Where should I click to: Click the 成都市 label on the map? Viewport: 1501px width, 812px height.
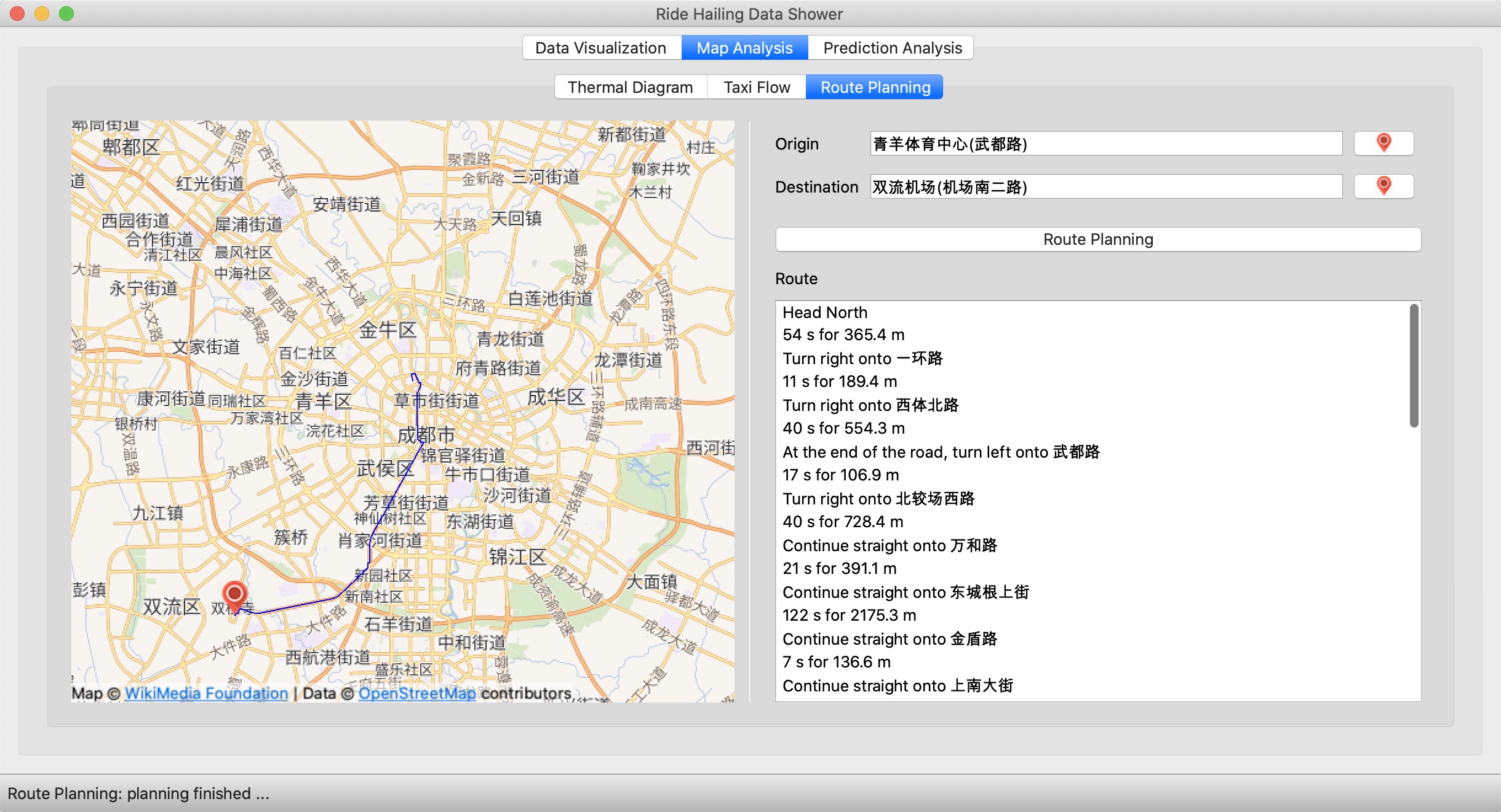coord(426,436)
